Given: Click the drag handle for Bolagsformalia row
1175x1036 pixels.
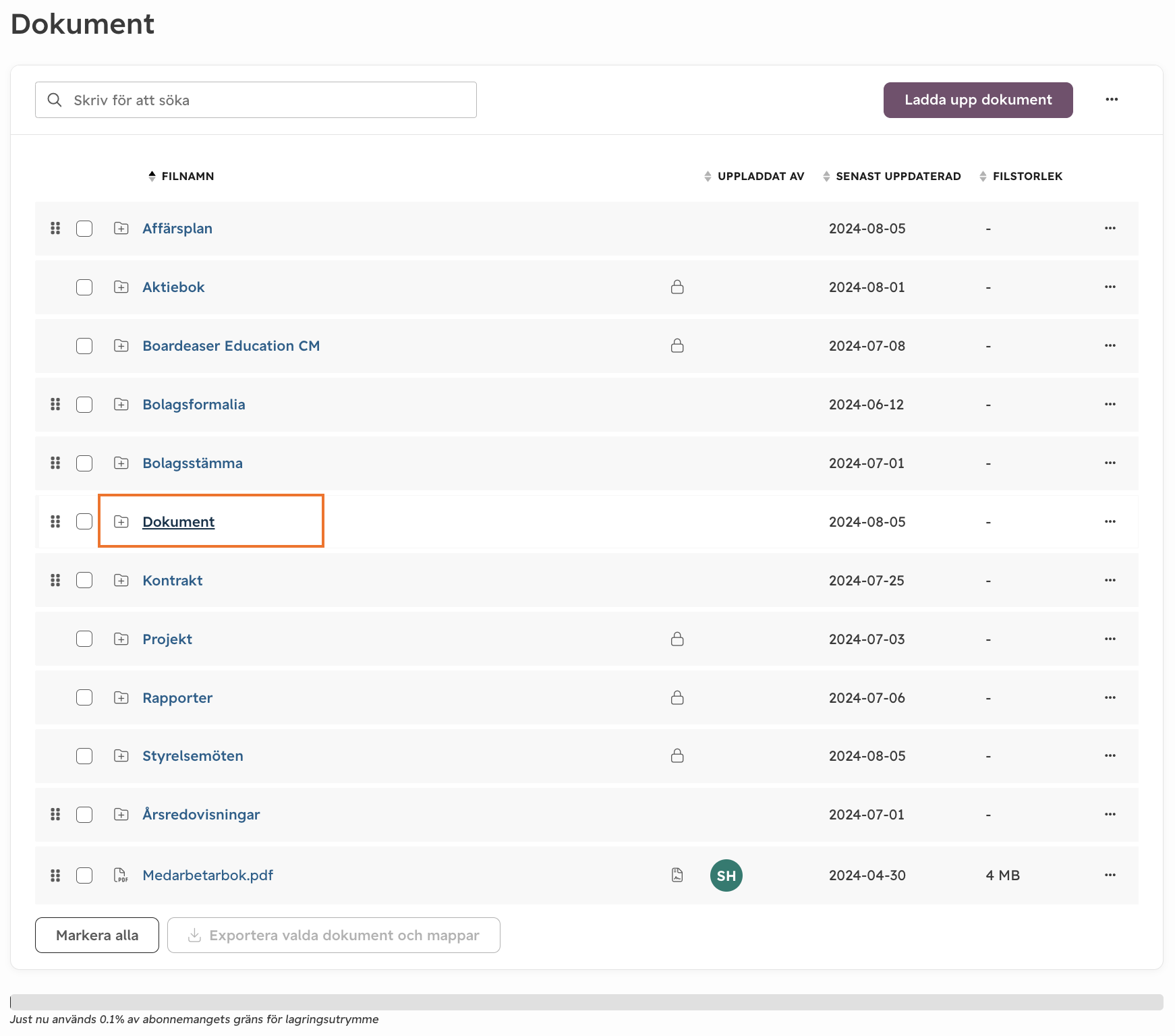Looking at the screenshot, I should click(x=55, y=405).
